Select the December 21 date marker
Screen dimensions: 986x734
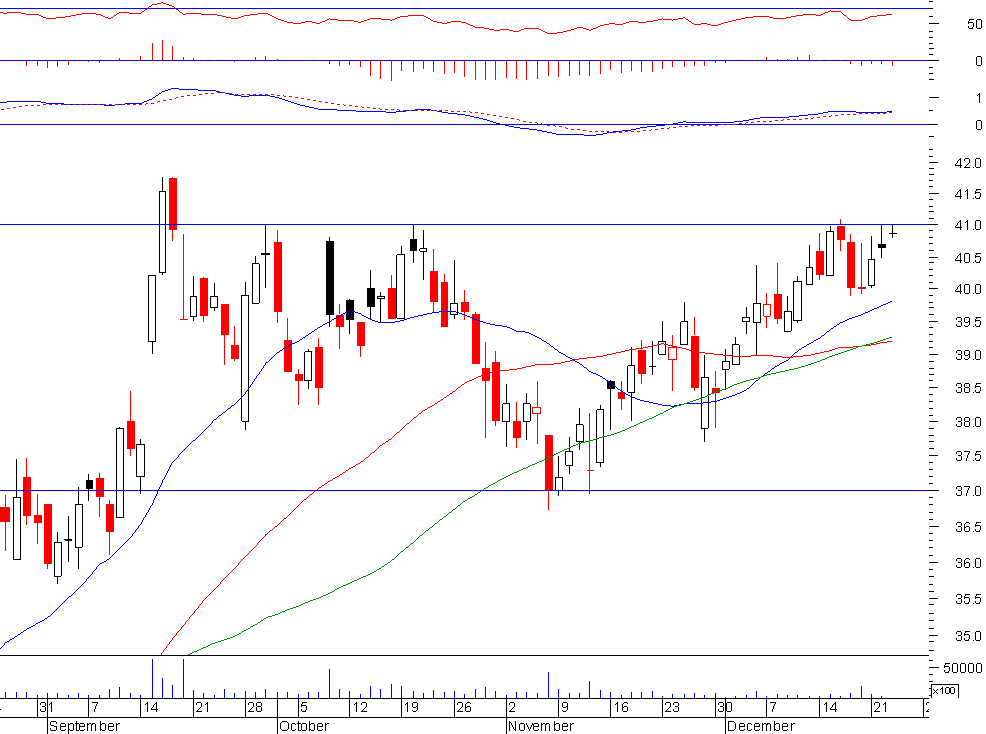(x=880, y=708)
